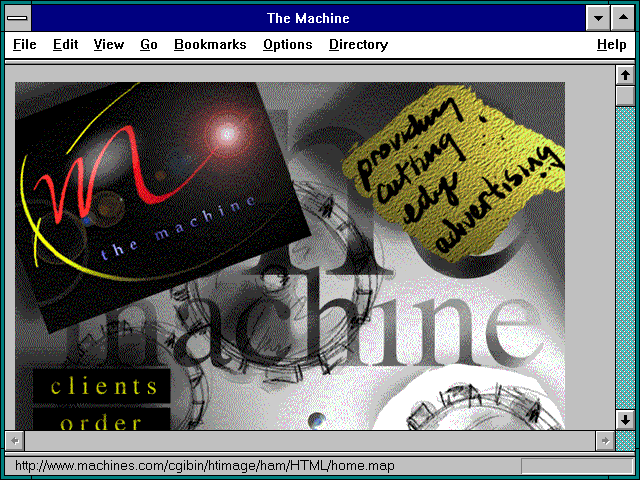Screen dimensions: 640x480
Task: Open the Directory menu
Action: click(x=358, y=44)
